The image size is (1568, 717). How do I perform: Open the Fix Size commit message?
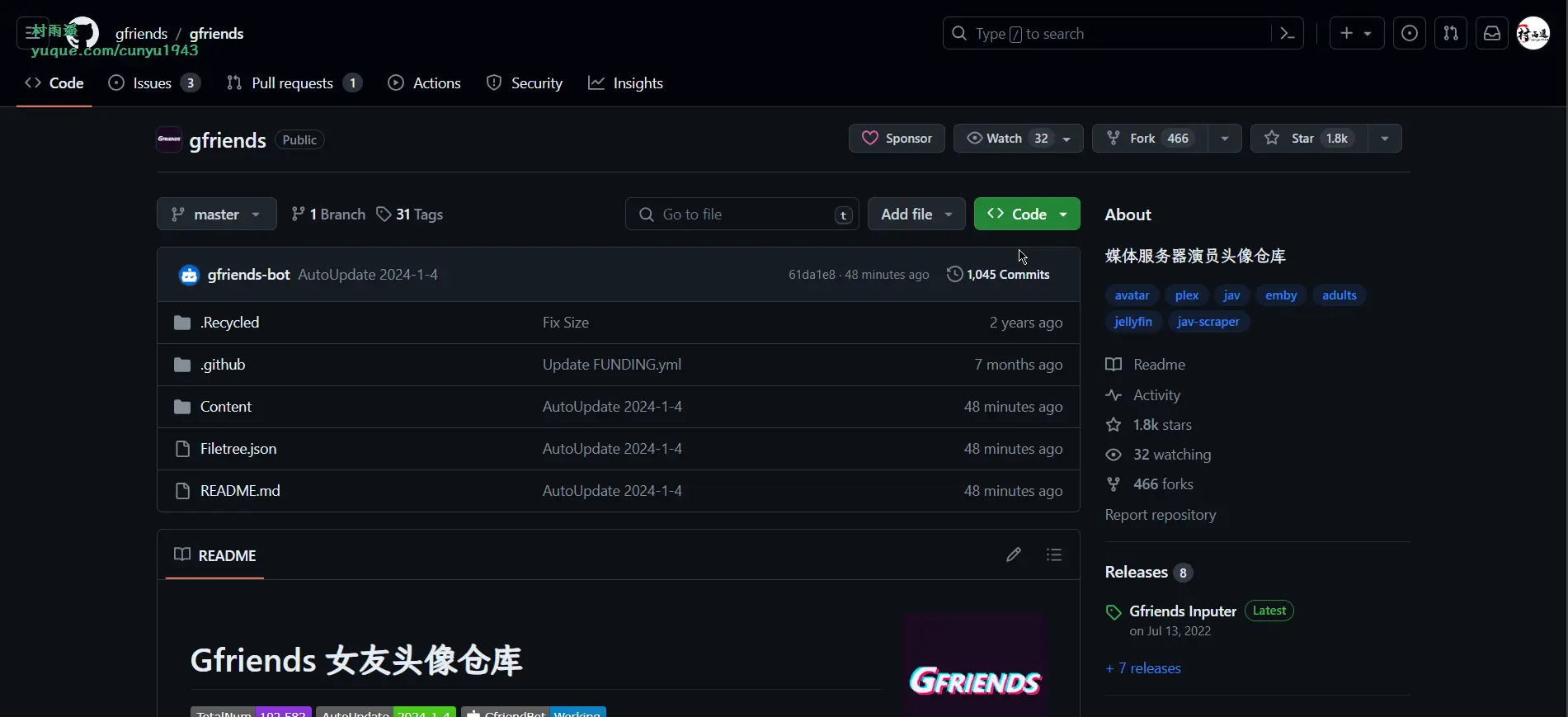(566, 323)
